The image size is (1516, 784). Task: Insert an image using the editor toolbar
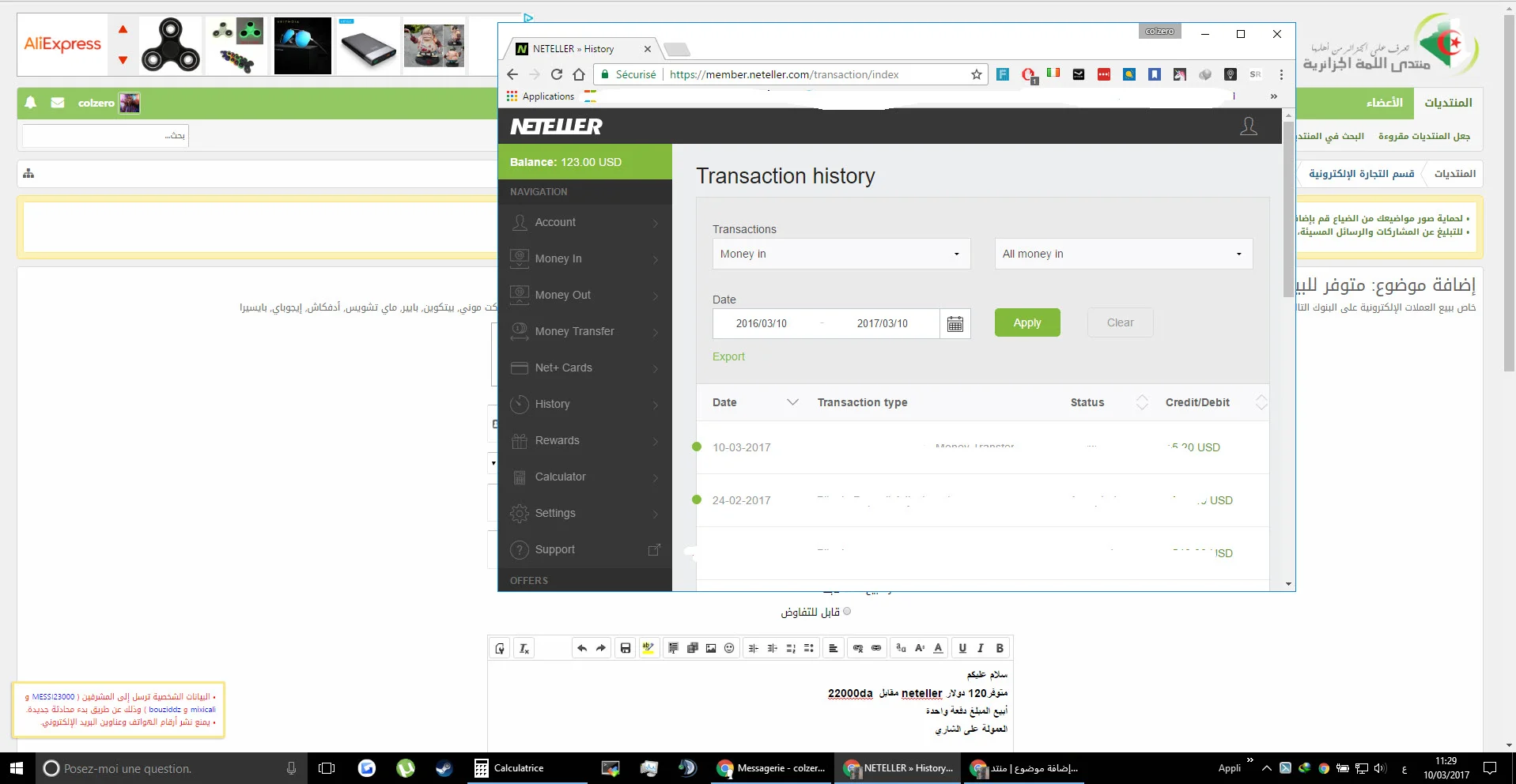click(711, 648)
